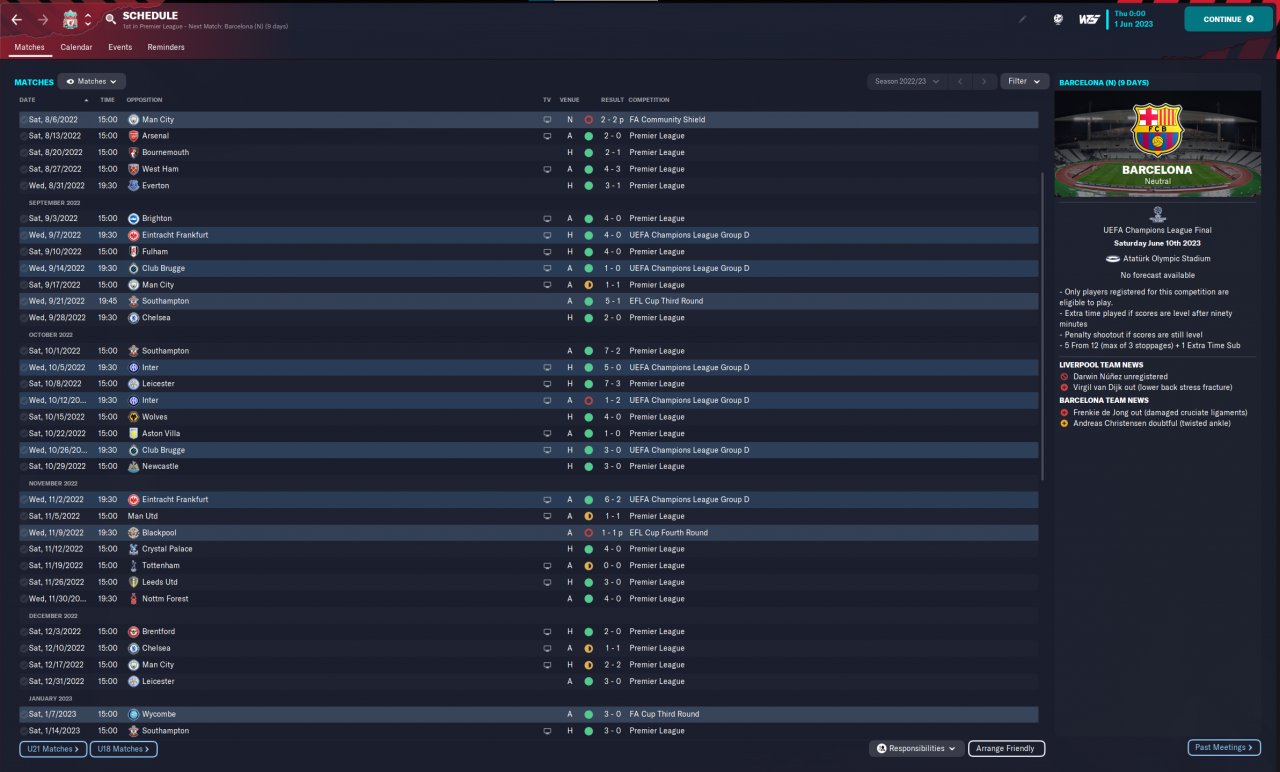Tick the selection circle for the 10/15/2022 Wolves match
1280x772 pixels.
pos(23,417)
